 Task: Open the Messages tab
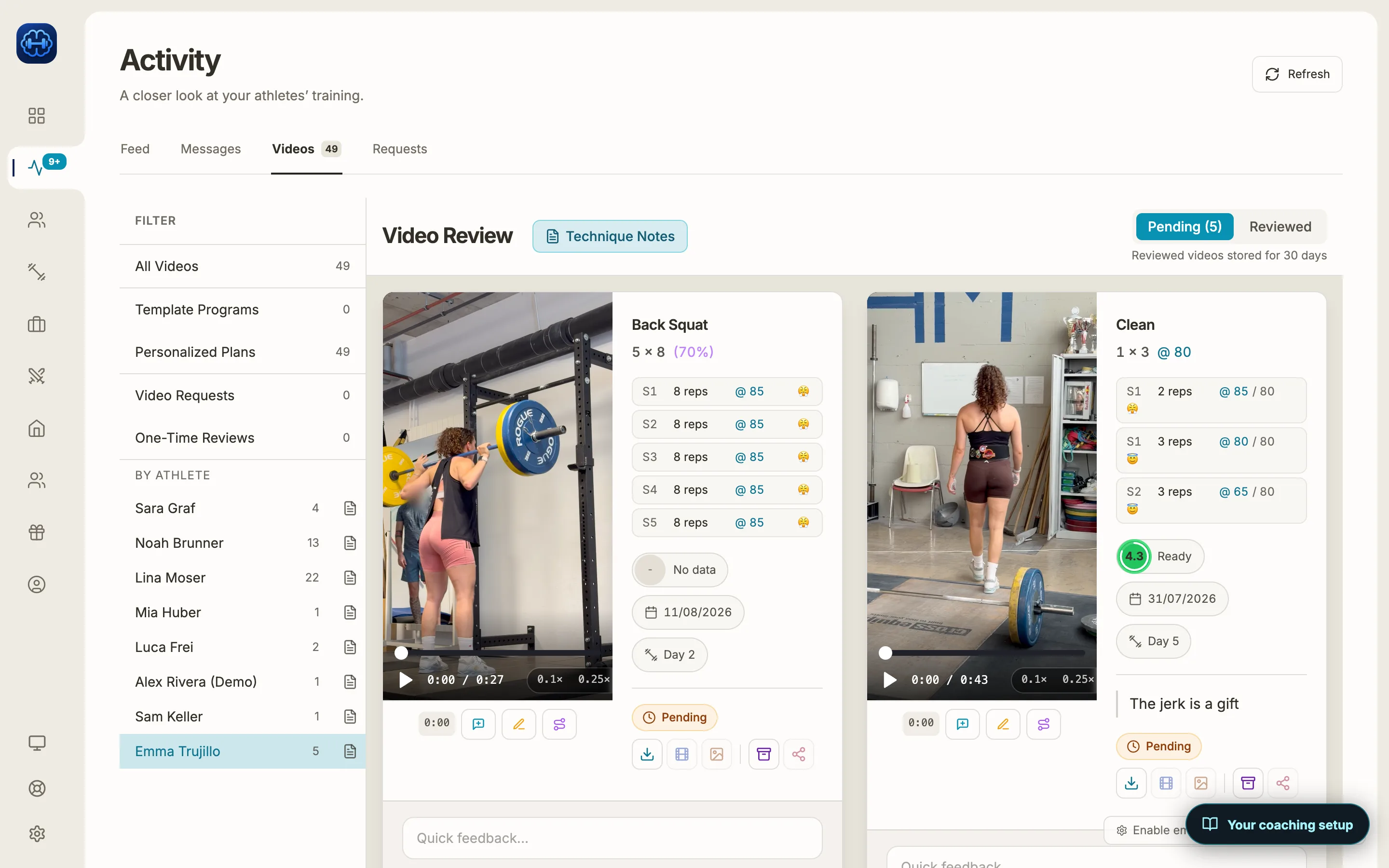(211, 149)
